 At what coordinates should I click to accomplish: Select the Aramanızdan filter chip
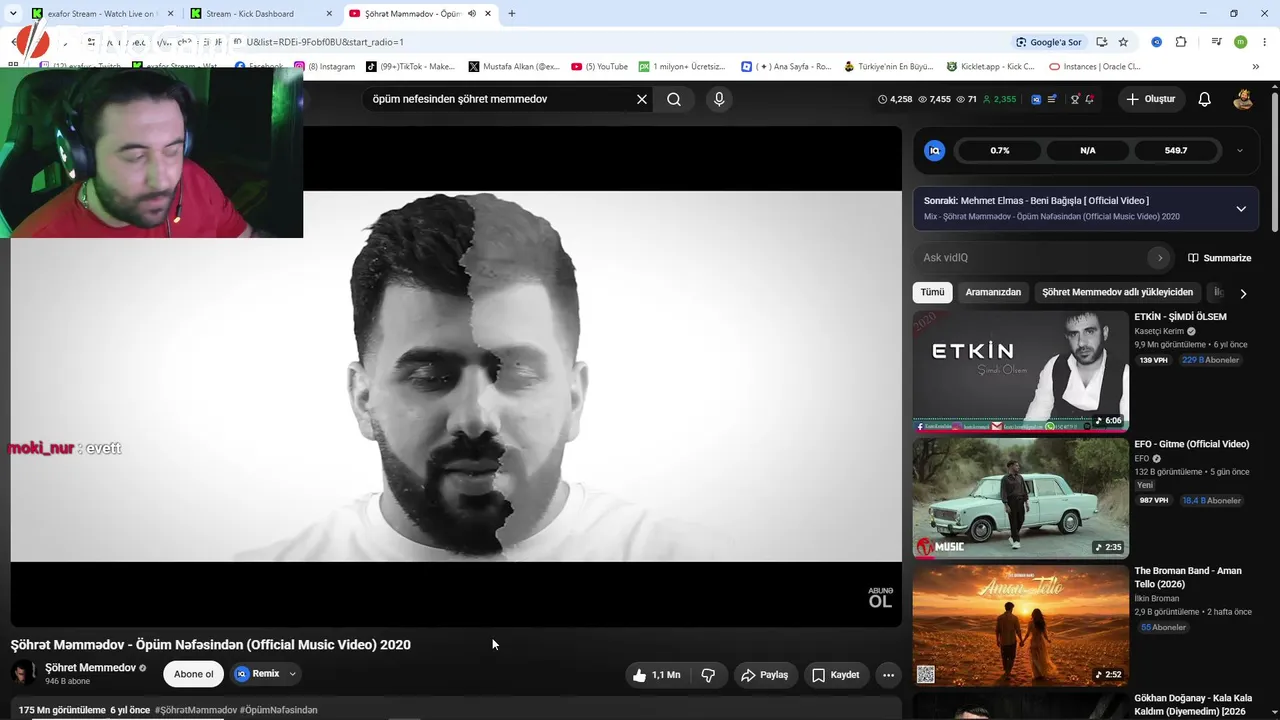coord(993,292)
